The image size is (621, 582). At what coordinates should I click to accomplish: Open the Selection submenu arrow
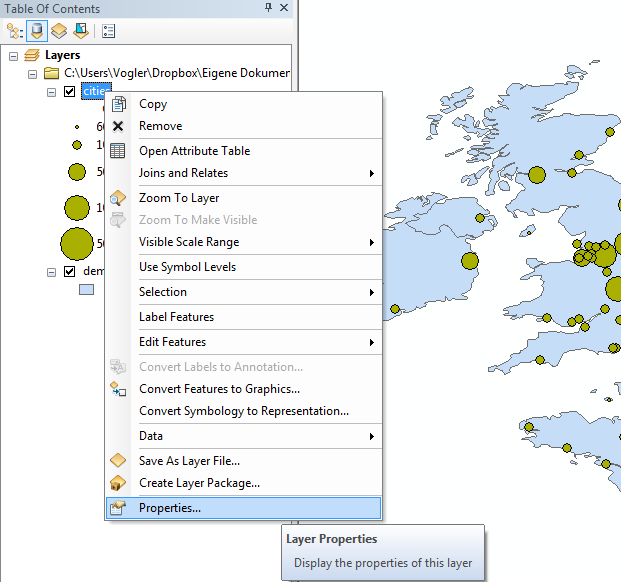pos(371,292)
